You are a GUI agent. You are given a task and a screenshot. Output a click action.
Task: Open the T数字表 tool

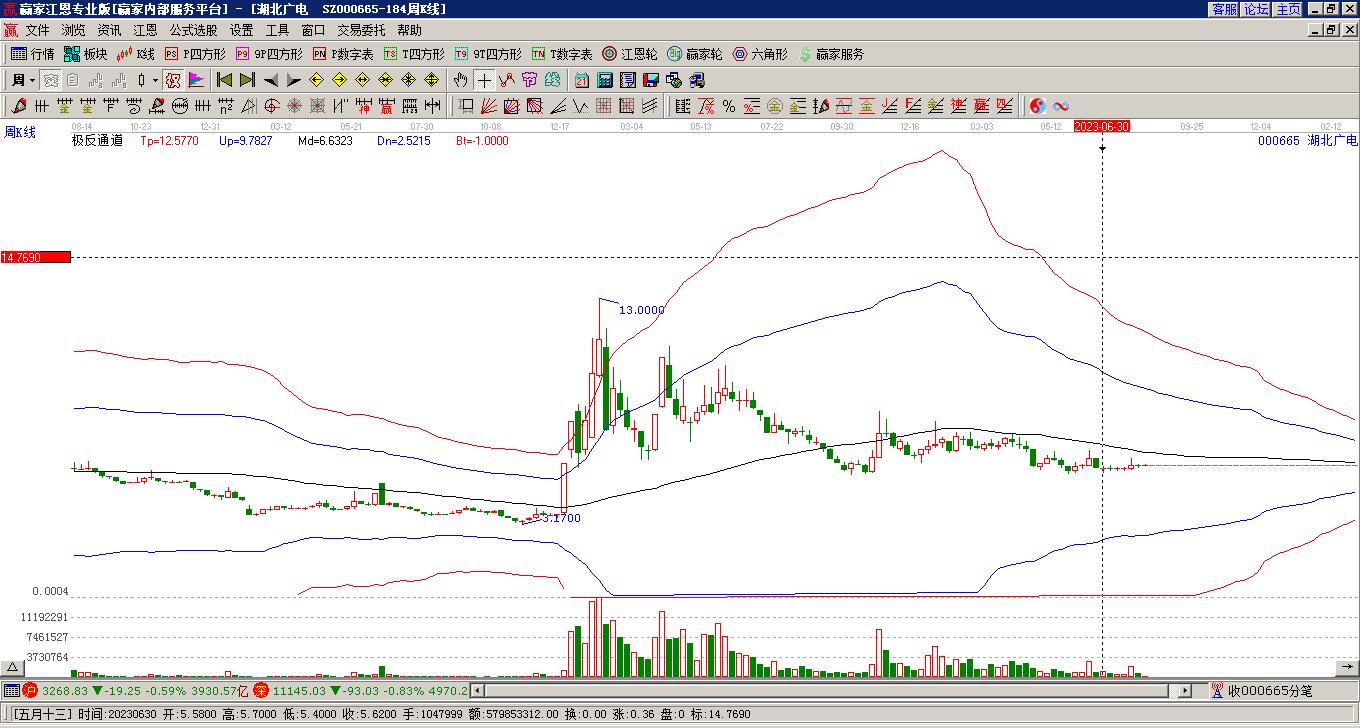pos(562,54)
